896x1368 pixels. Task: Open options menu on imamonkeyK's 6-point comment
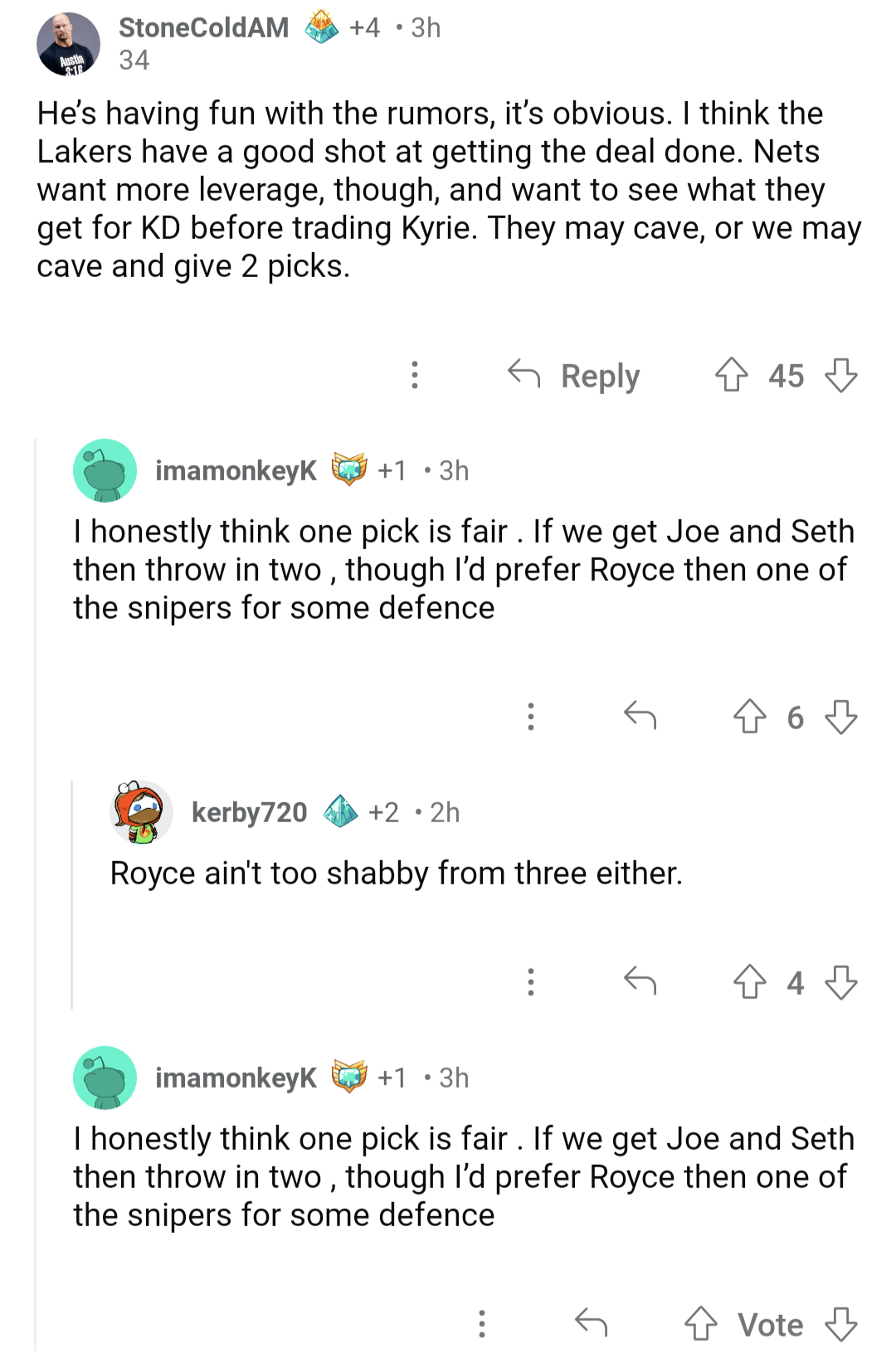coord(531,716)
